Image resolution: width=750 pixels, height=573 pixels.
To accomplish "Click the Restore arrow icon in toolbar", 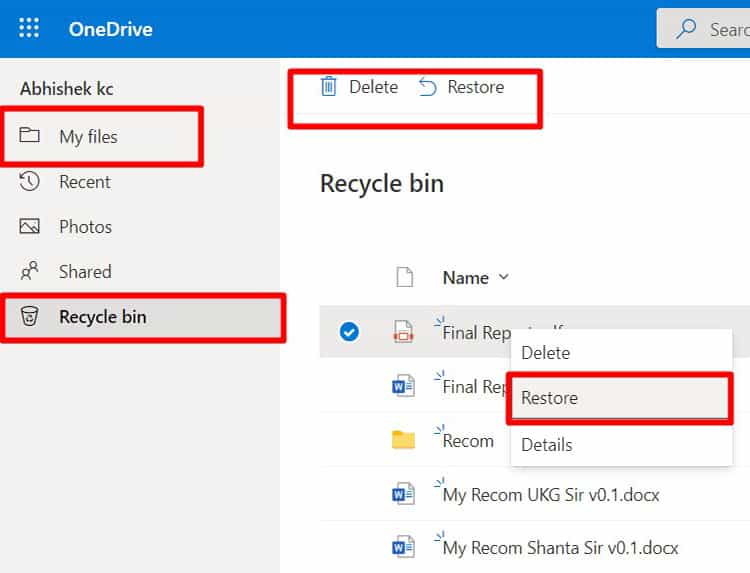I will [427, 87].
